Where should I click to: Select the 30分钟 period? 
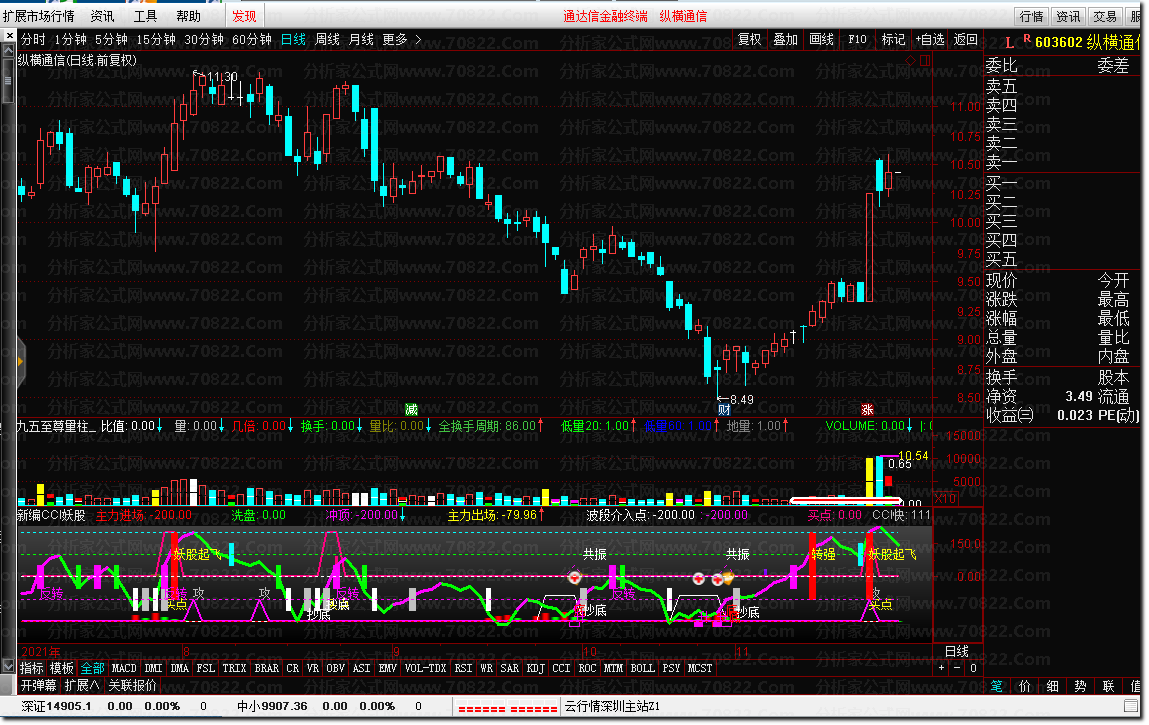(204, 40)
